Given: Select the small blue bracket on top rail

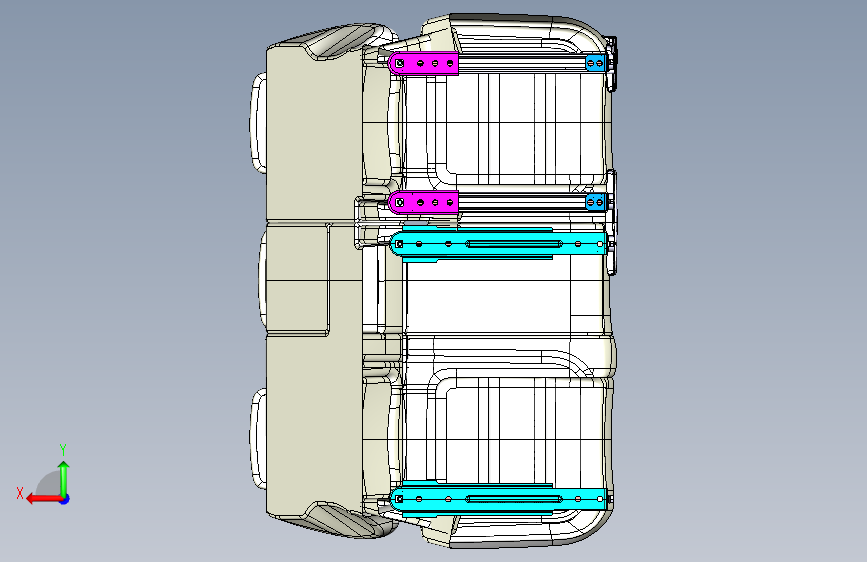Looking at the screenshot, I should click(x=595, y=63).
